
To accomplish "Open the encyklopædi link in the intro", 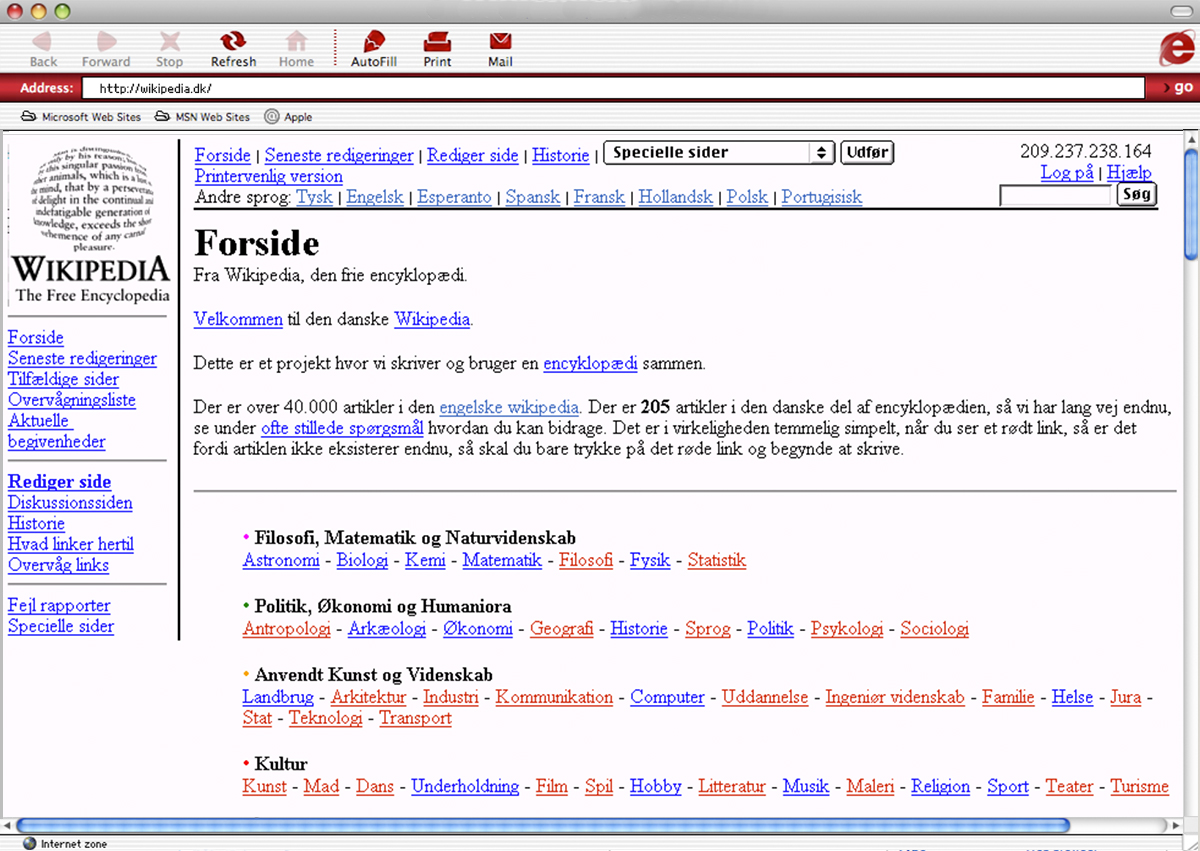I will (x=590, y=364).
